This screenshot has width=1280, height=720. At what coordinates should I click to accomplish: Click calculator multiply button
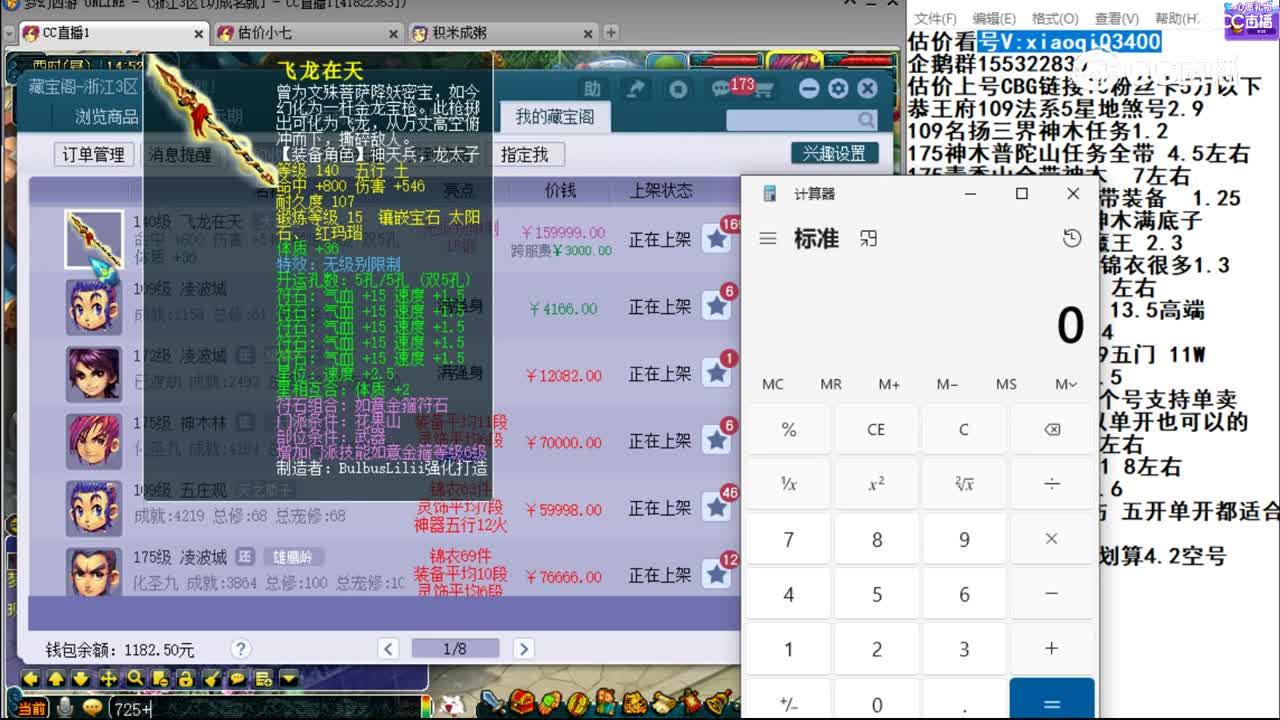(1051, 539)
